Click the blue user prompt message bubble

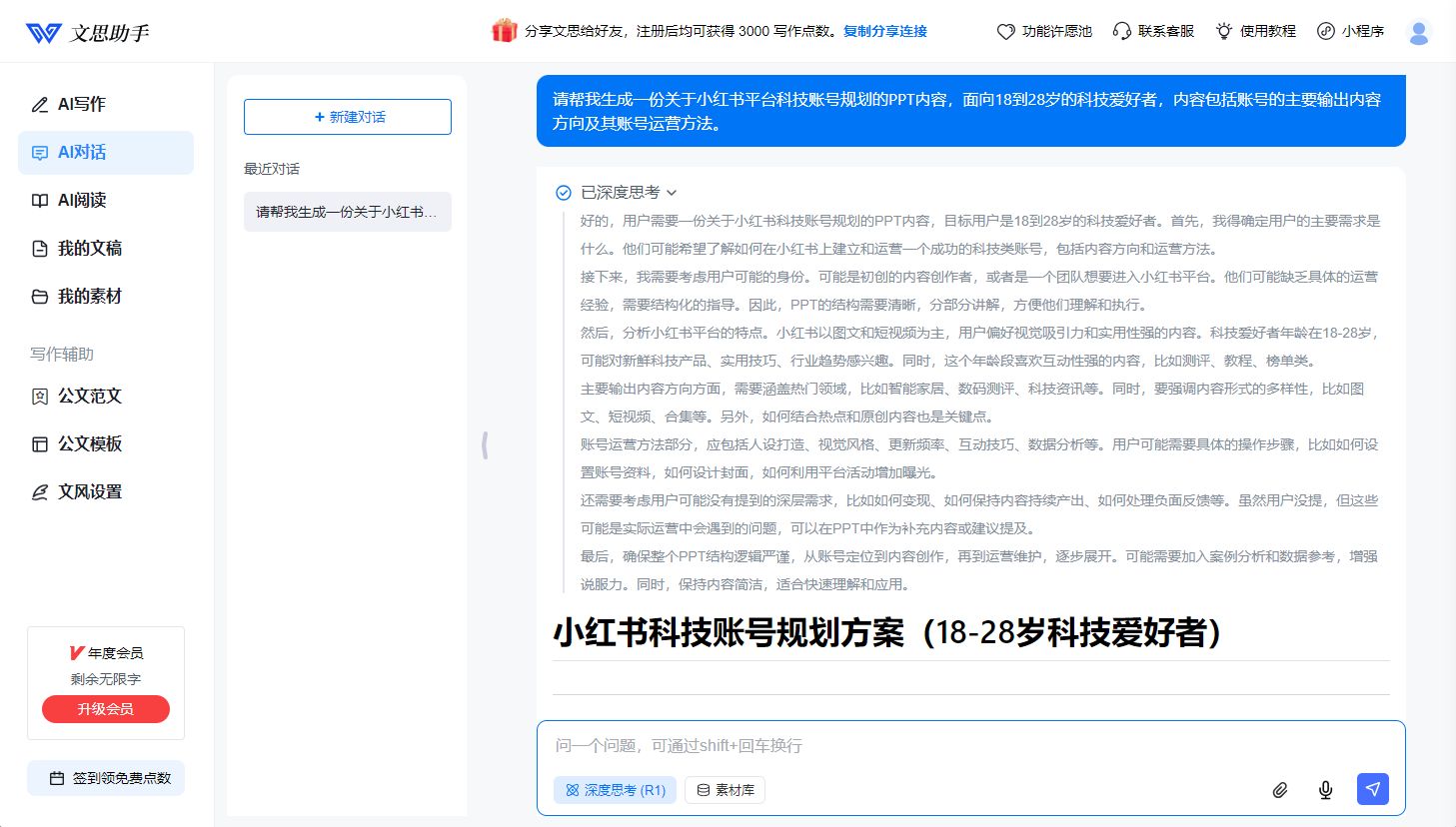[x=971, y=111]
